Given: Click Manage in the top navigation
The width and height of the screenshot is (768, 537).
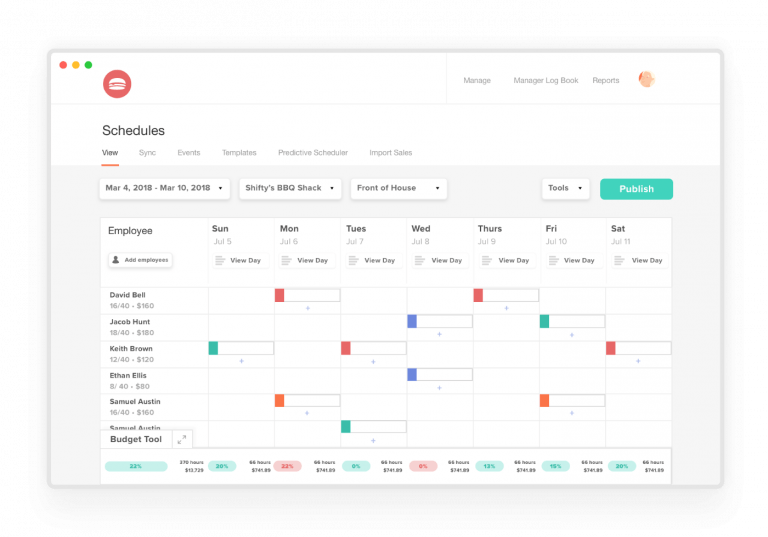Looking at the screenshot, I should pos(477,80).
